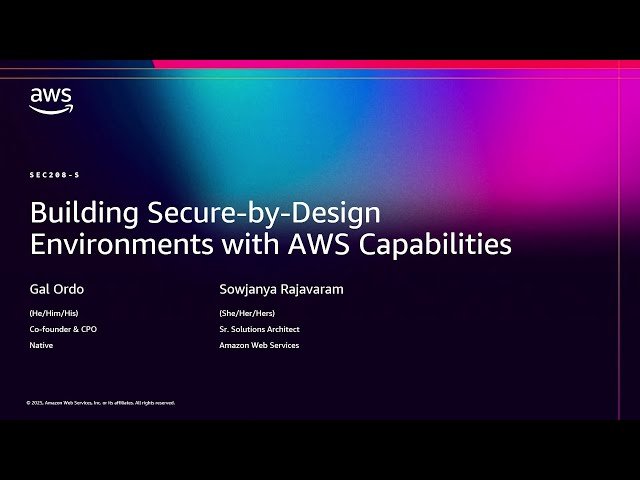This screenshot has height=480, width=640.
Task: Click the AWS logo in the top-left
Action: coord(50,100)
